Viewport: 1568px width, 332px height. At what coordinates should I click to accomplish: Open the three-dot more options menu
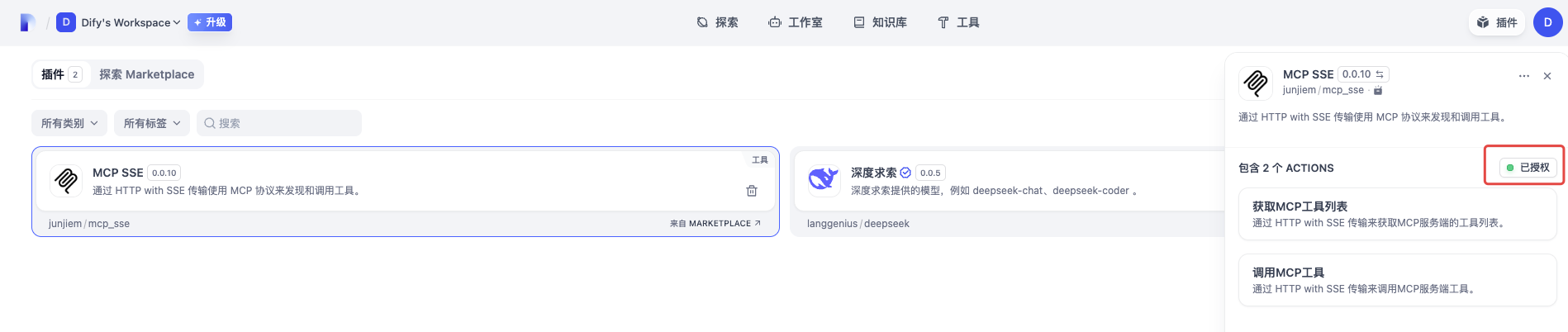pyautogui.click(x=1523, y=76)
